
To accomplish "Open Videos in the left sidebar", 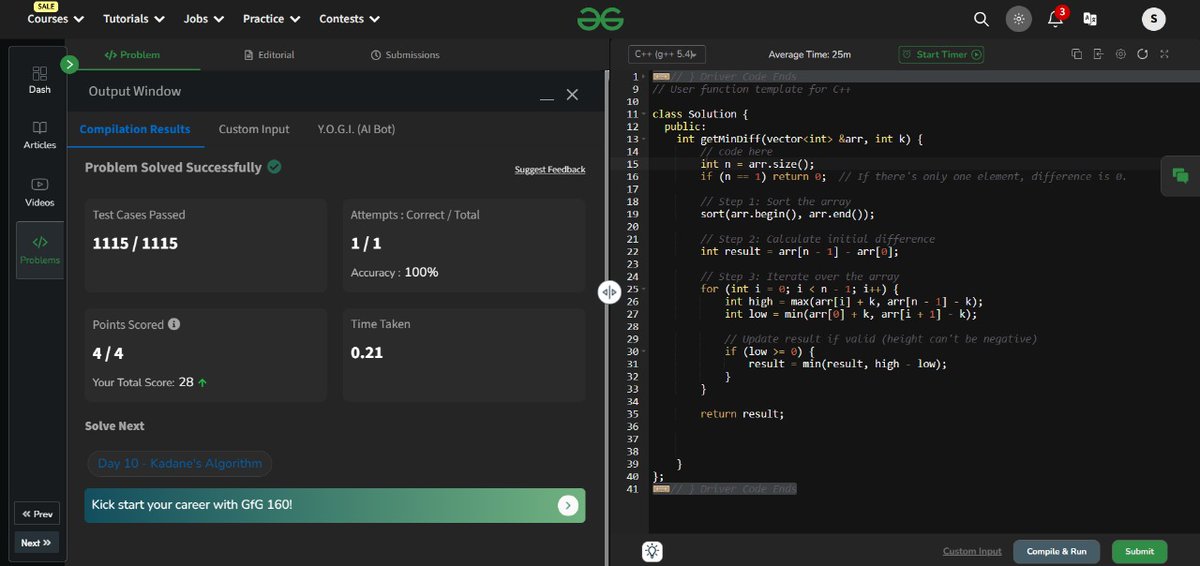I will pyautogui.click(x=39, y=192).
